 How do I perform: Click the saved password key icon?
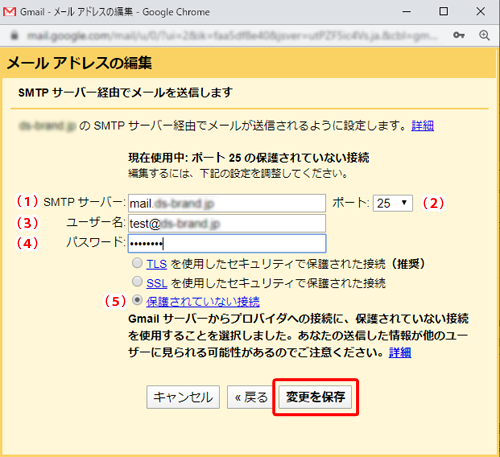pyautogui.click(x=459, y=35)
